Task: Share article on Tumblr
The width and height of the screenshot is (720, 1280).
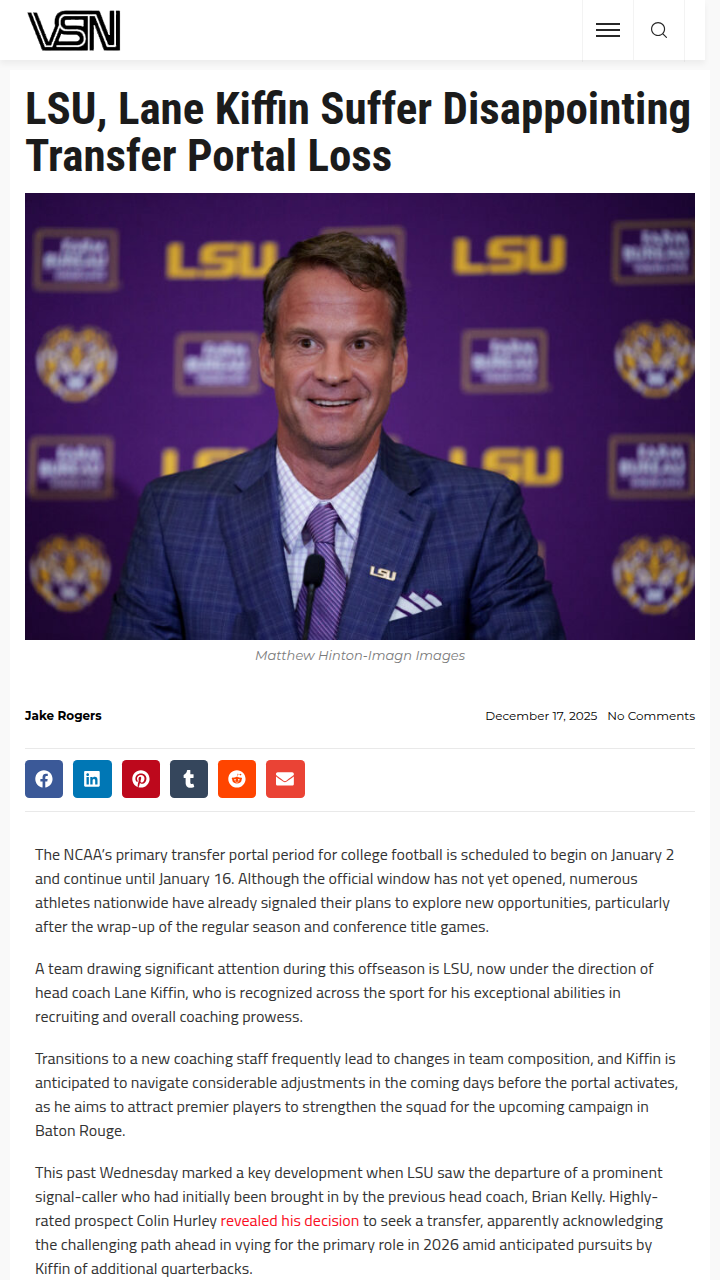Action: 189,779
